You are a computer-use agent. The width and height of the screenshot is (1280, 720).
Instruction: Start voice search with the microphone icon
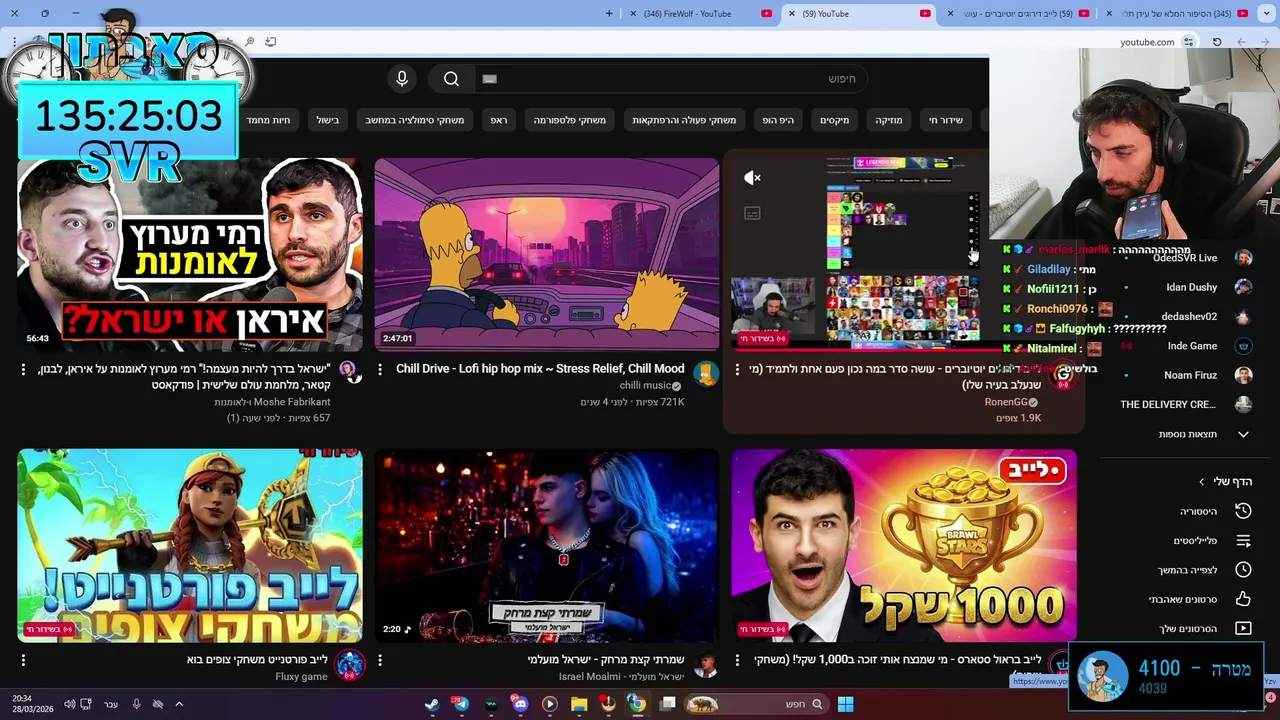pos(402,79)
